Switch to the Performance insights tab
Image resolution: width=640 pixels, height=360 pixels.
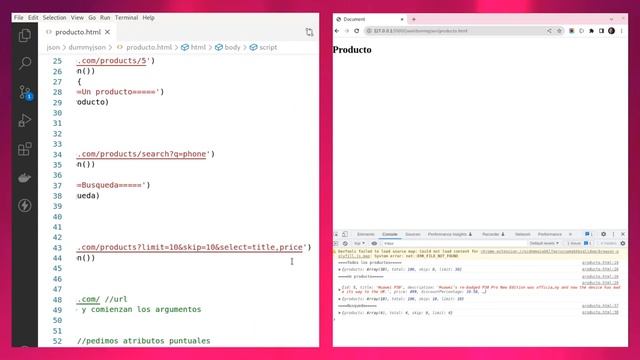click(x=450, y=234)
